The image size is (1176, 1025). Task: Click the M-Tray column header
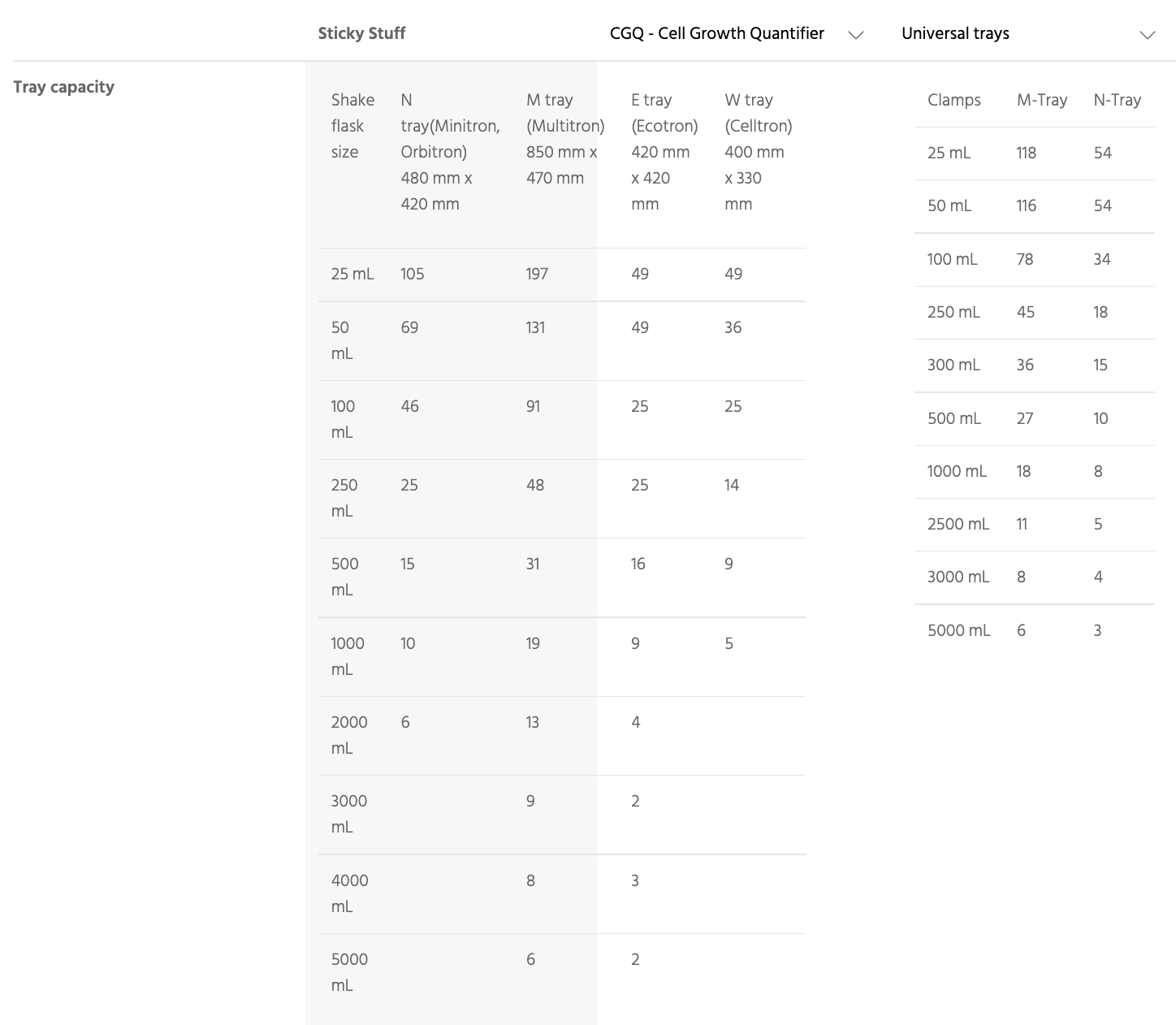pos(1042,100)
